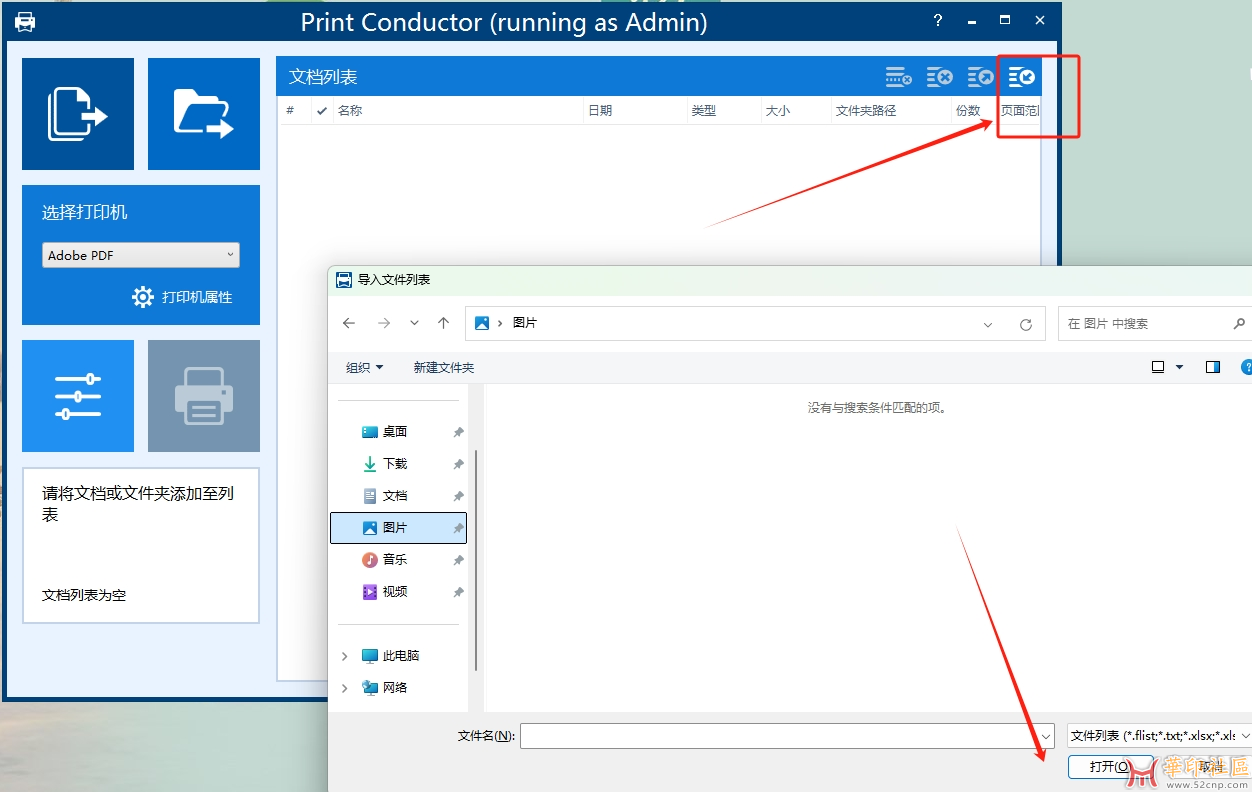Go up one folder level
1252x792 pixels.
point(444,323)
